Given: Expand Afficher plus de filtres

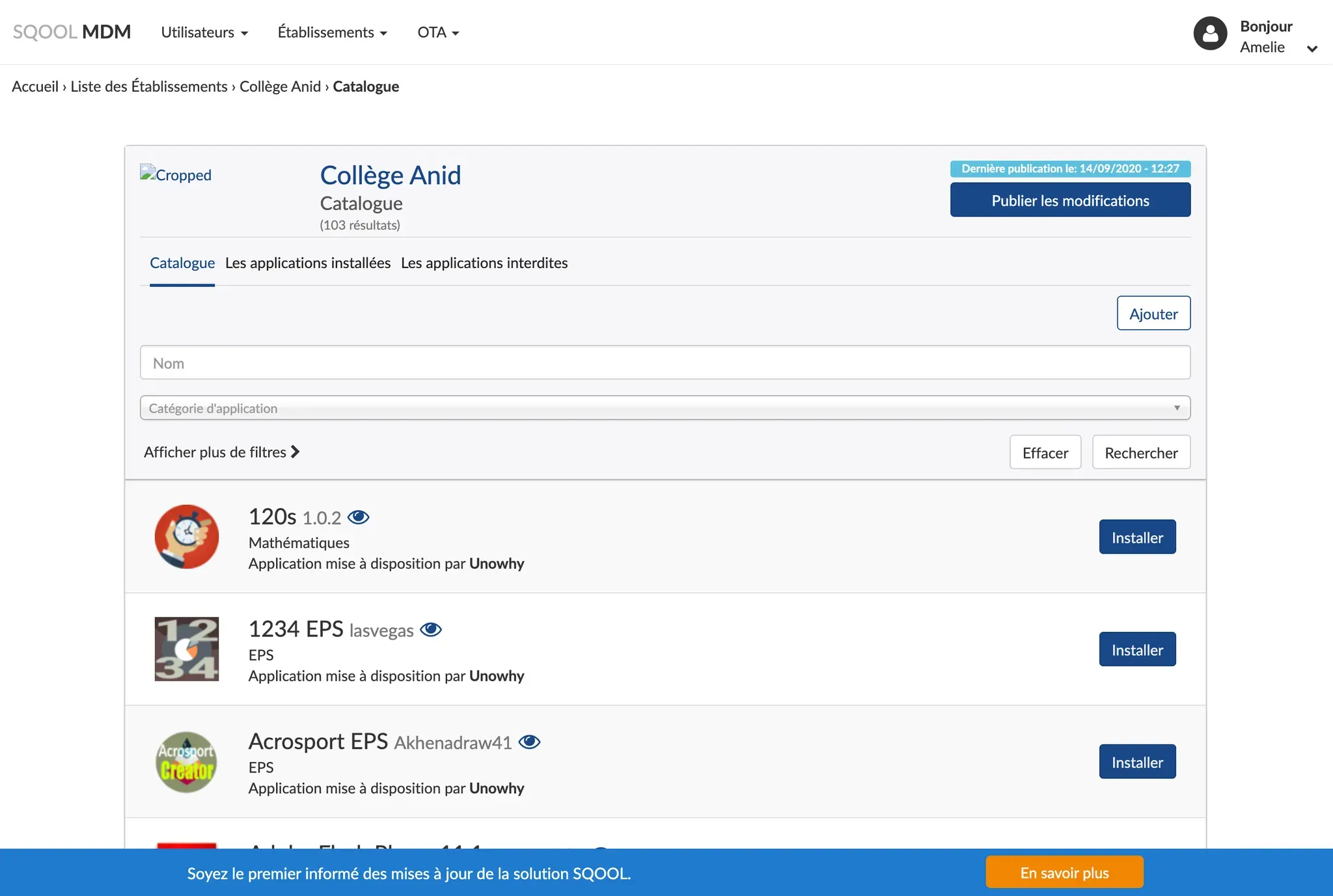Looking at the screenshot, I should 221,452.
